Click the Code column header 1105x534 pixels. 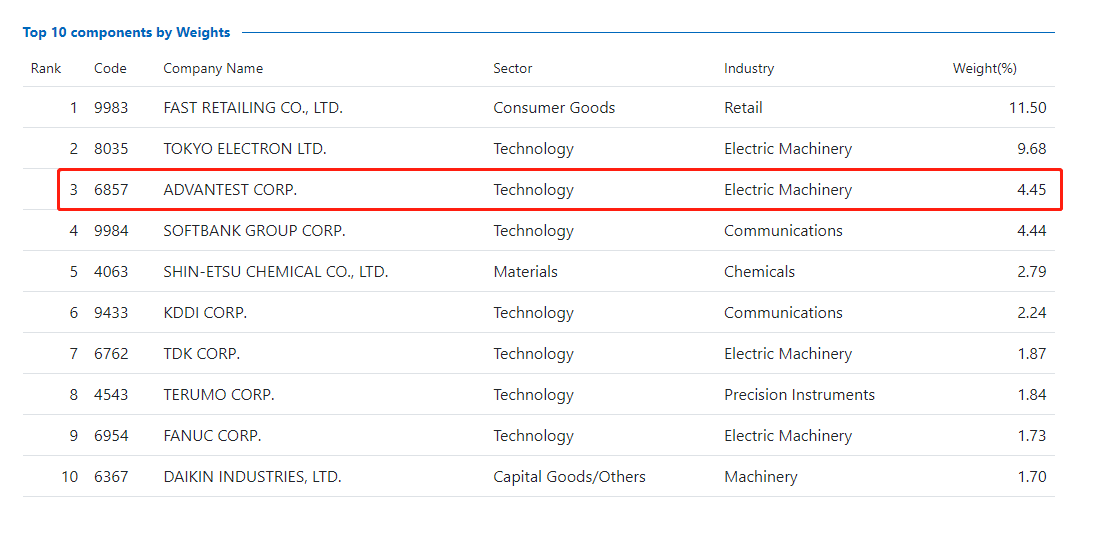(111, 68)
